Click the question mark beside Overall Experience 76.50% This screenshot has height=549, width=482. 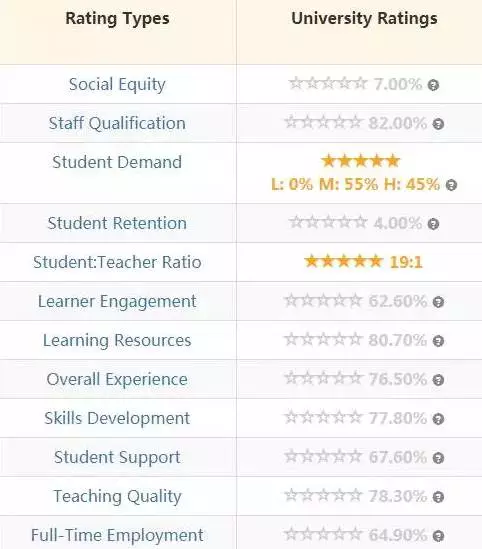438,380
